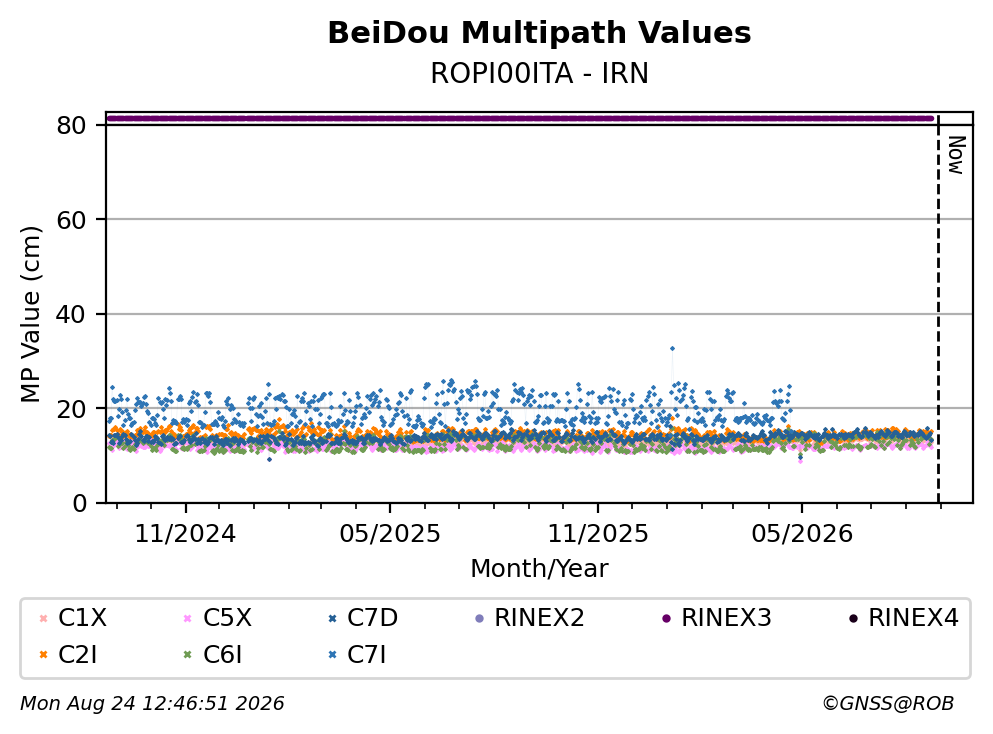993x734 pixels.
Task: Click the MP Value (cm) axis label
Action: (x=30, y=314)
